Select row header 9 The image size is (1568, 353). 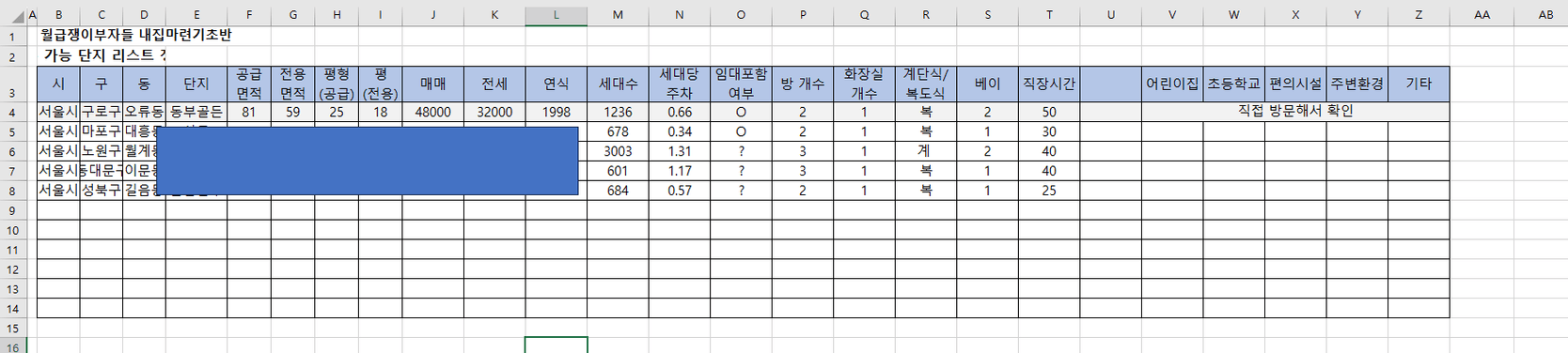(x=12, y=210)
